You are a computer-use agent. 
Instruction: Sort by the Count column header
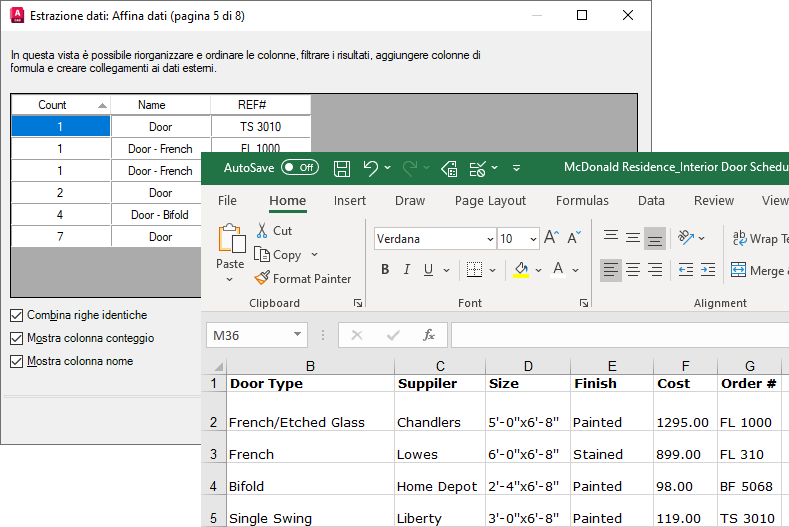tap(60, 105)
